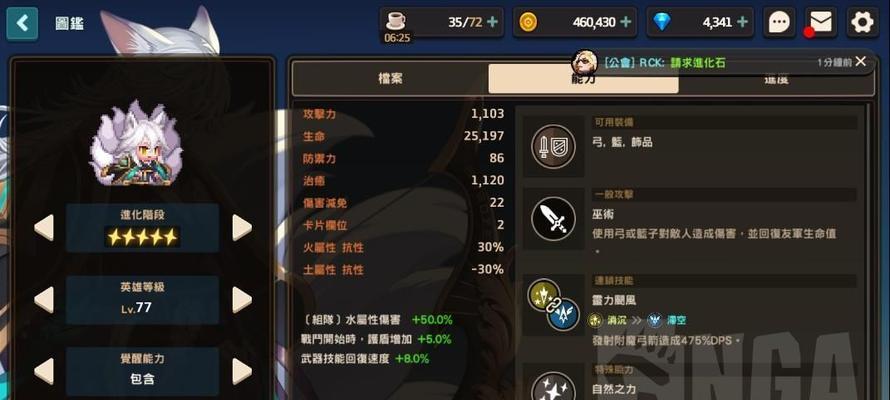This screenshot has height=400, width=890.
Task: Increase evolution stage with right arrow
Action: pyautogui.click(x=242, y=228)
